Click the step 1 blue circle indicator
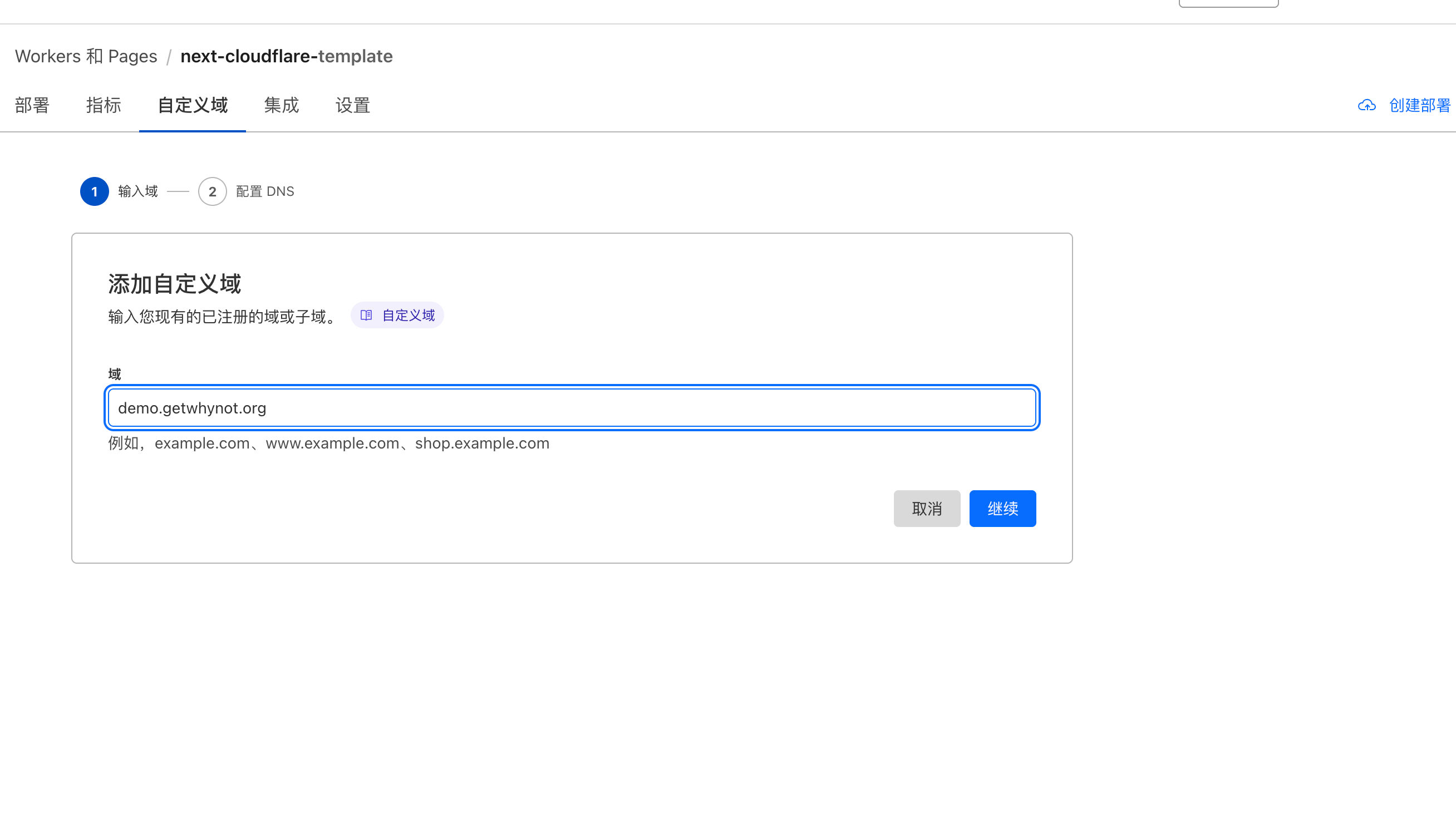1456x818 pixels. click(95, 191)
